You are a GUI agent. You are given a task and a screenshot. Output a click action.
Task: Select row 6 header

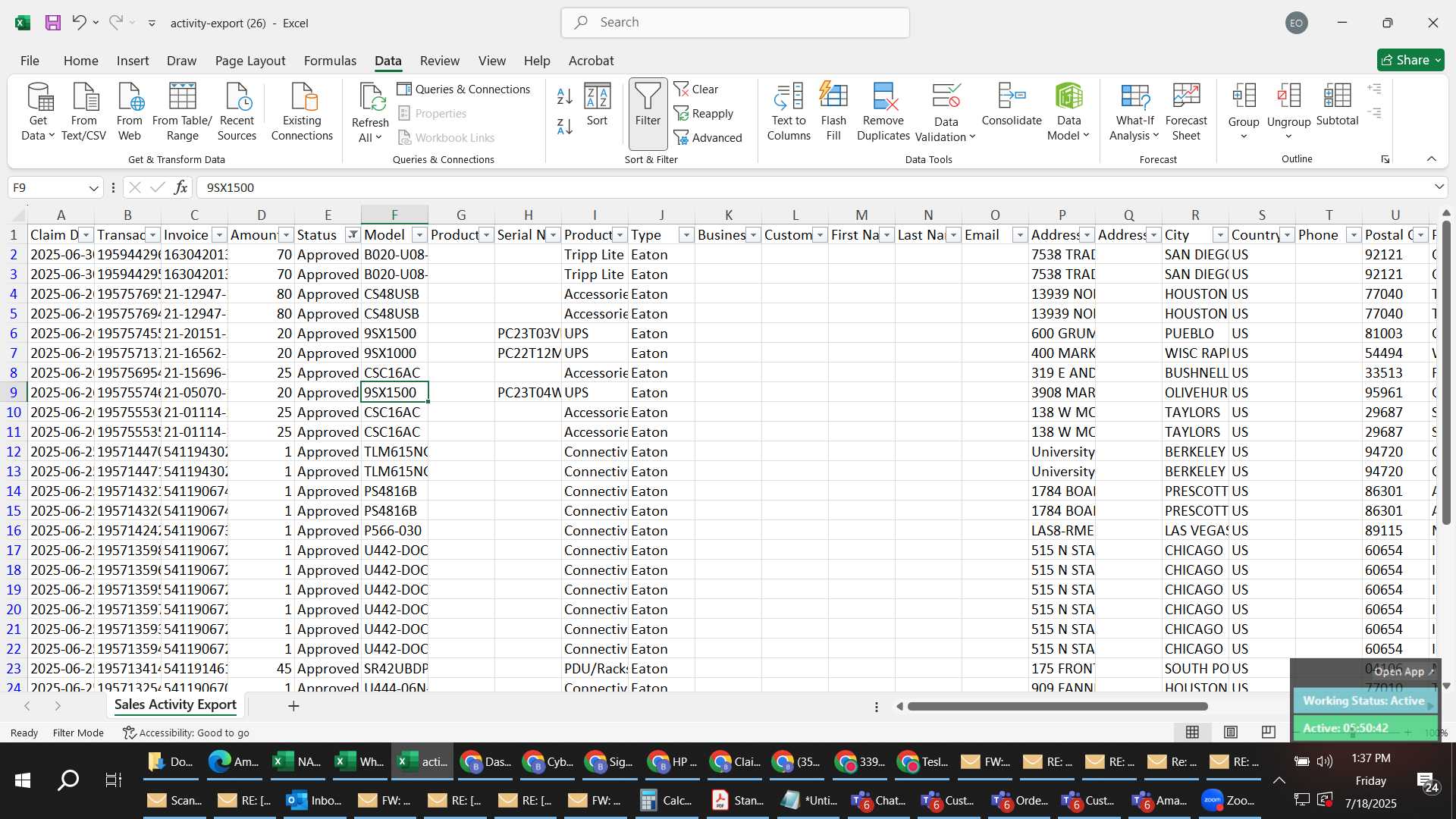click(x=14, y=334)
